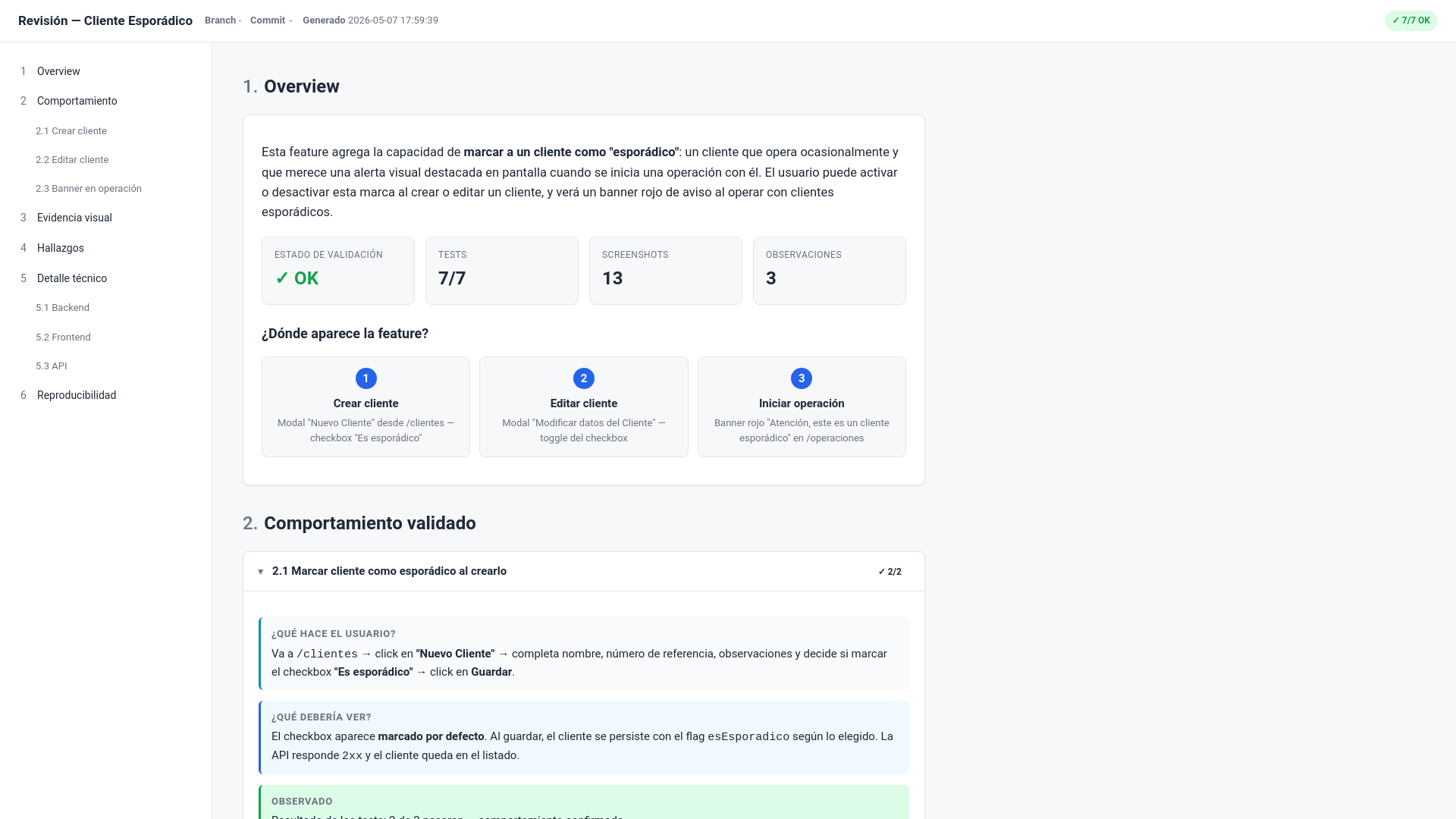Click the /clientes code text
The image size is (1456, 819).
click(327, 654)
